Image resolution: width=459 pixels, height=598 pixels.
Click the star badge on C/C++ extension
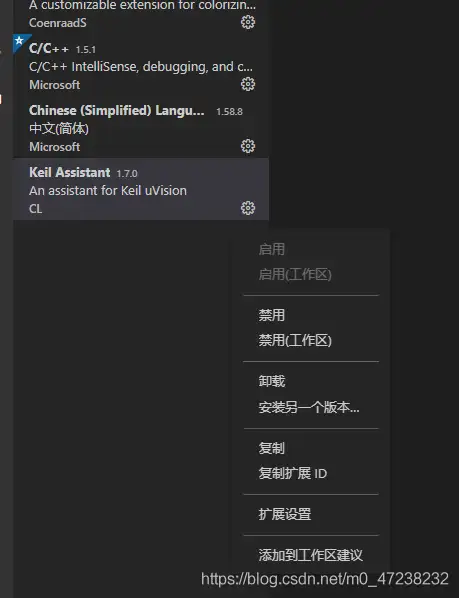[x=19, y=41]
